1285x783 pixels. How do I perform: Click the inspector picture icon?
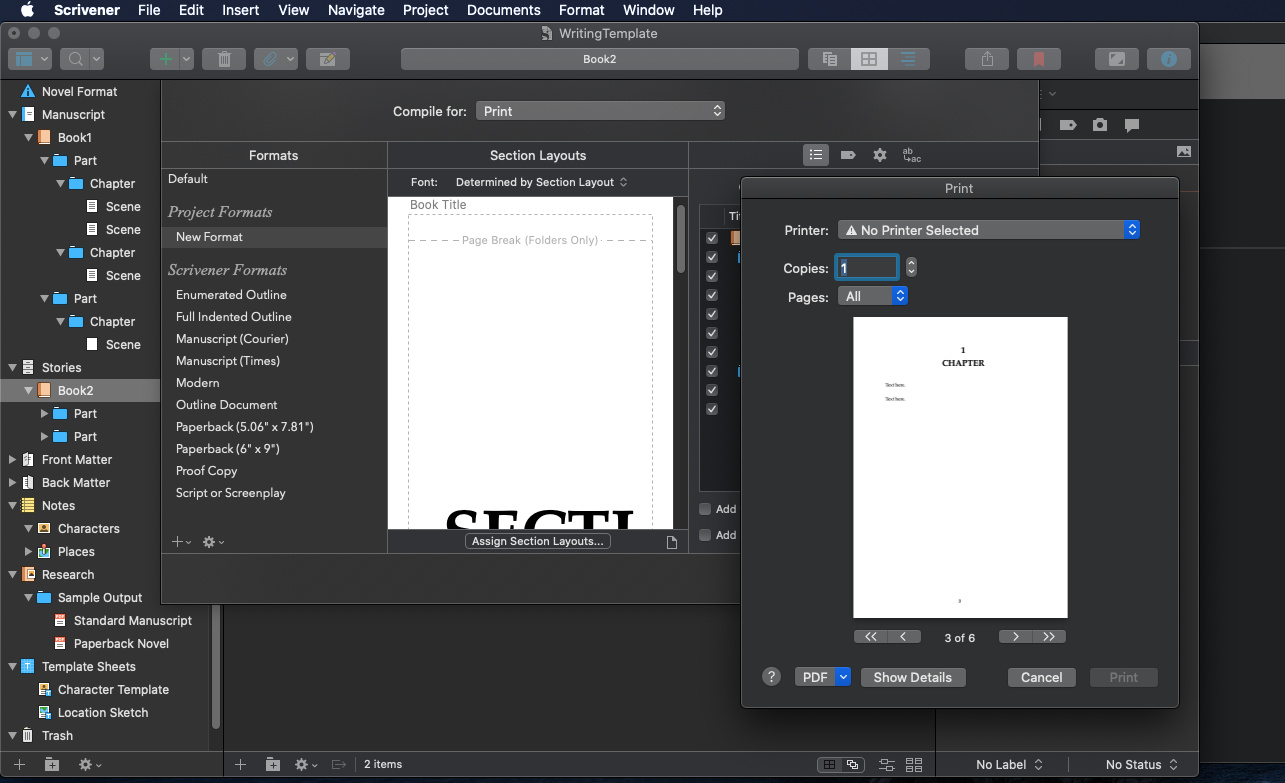point(1184,152)
